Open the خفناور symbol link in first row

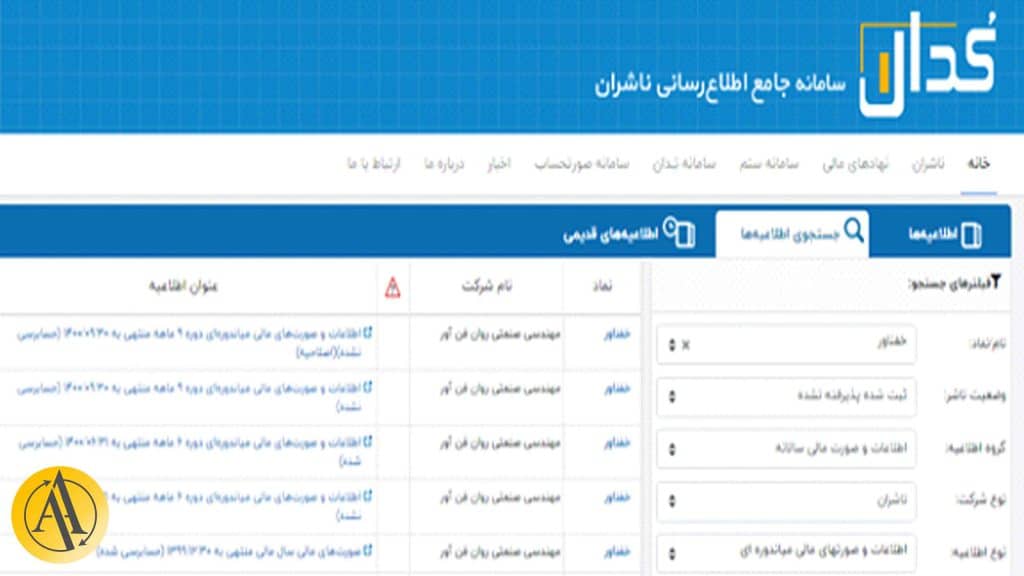[x=617, y=334]
